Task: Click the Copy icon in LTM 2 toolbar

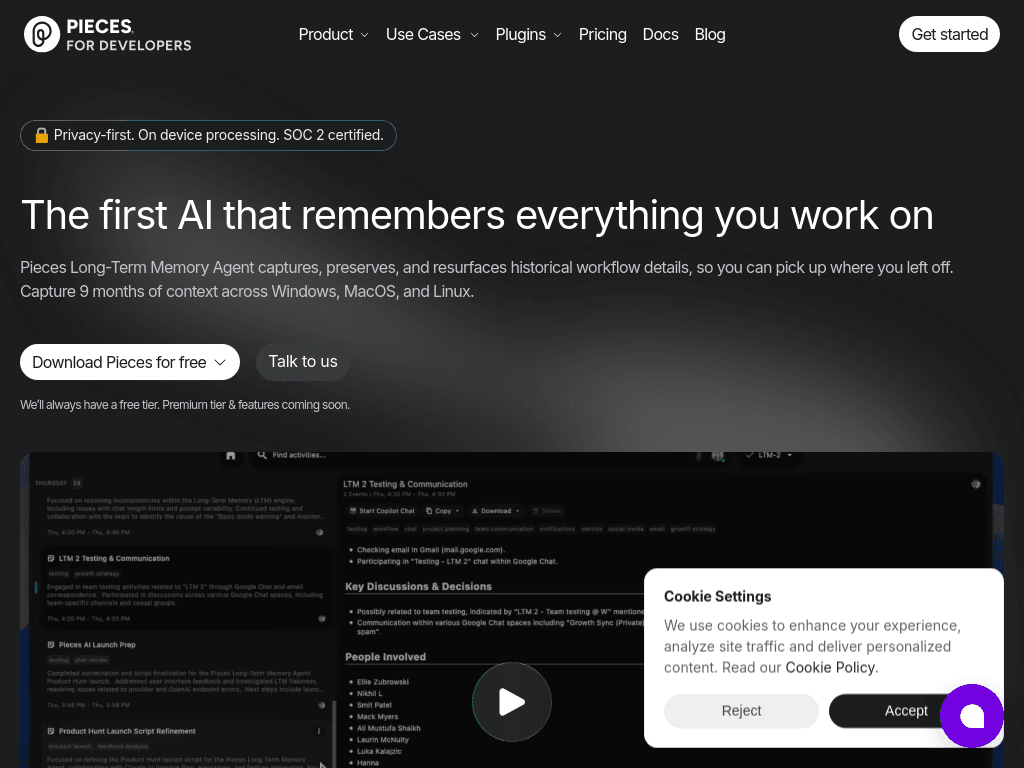Action: pyautogui.click(x=429, y=511)
